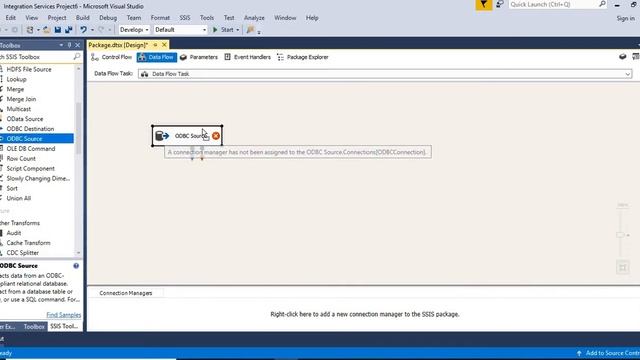Open the Data Flow Task combo box
640x360 pixels.
point(385,74)
